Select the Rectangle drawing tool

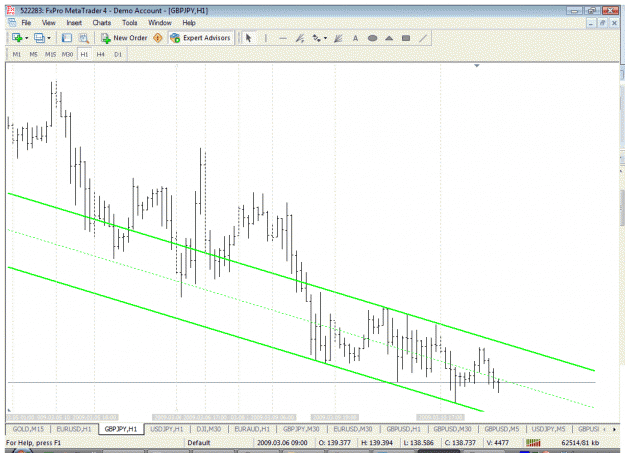[406, 38]
